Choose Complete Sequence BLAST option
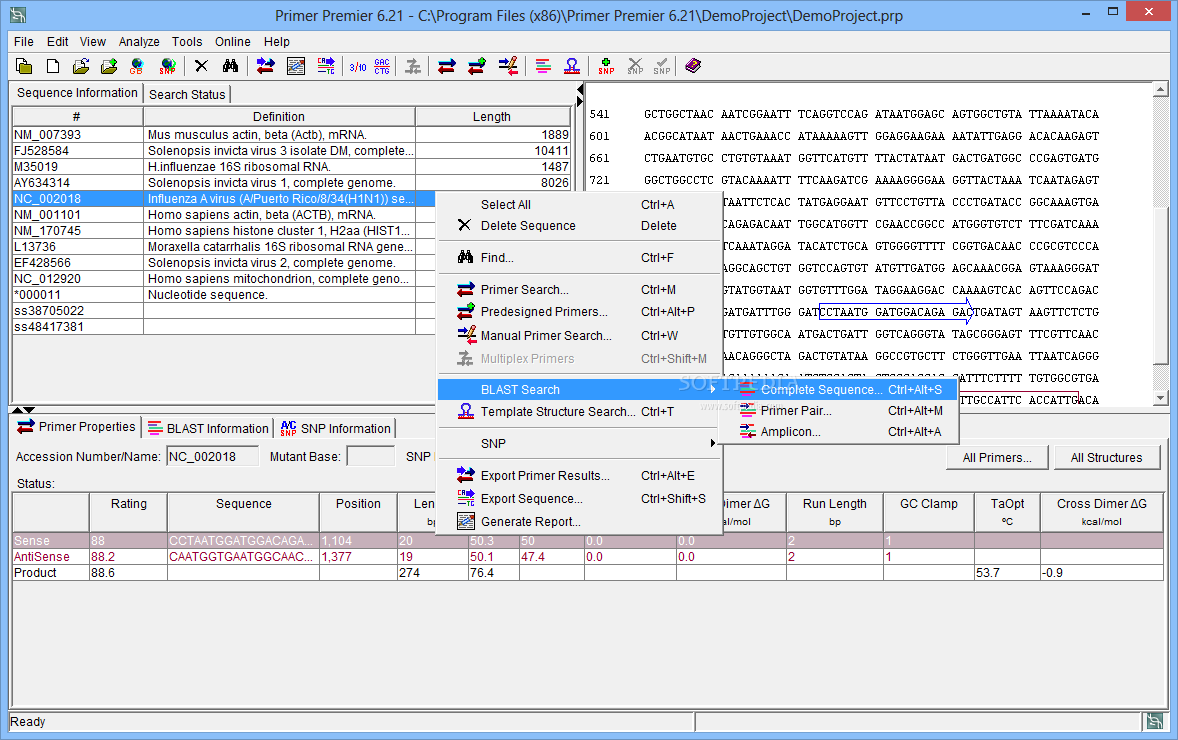The height and width of the screenshot is (740, 1178). tap(838, 390)
